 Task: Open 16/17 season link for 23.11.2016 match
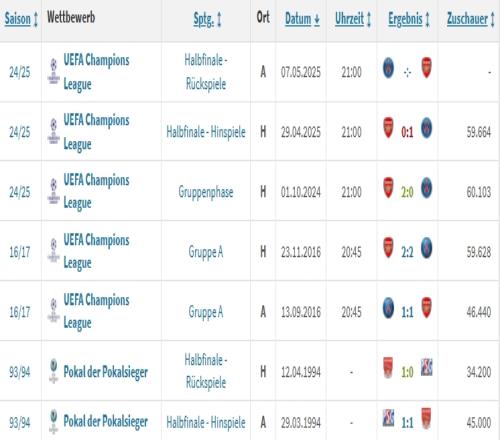pos(20,252)
